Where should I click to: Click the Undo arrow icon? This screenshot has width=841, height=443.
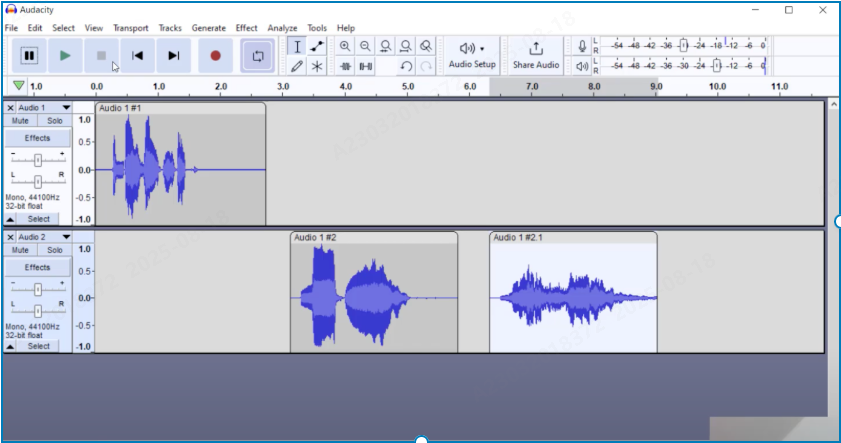pyautogui.click(x=406, y=67)
